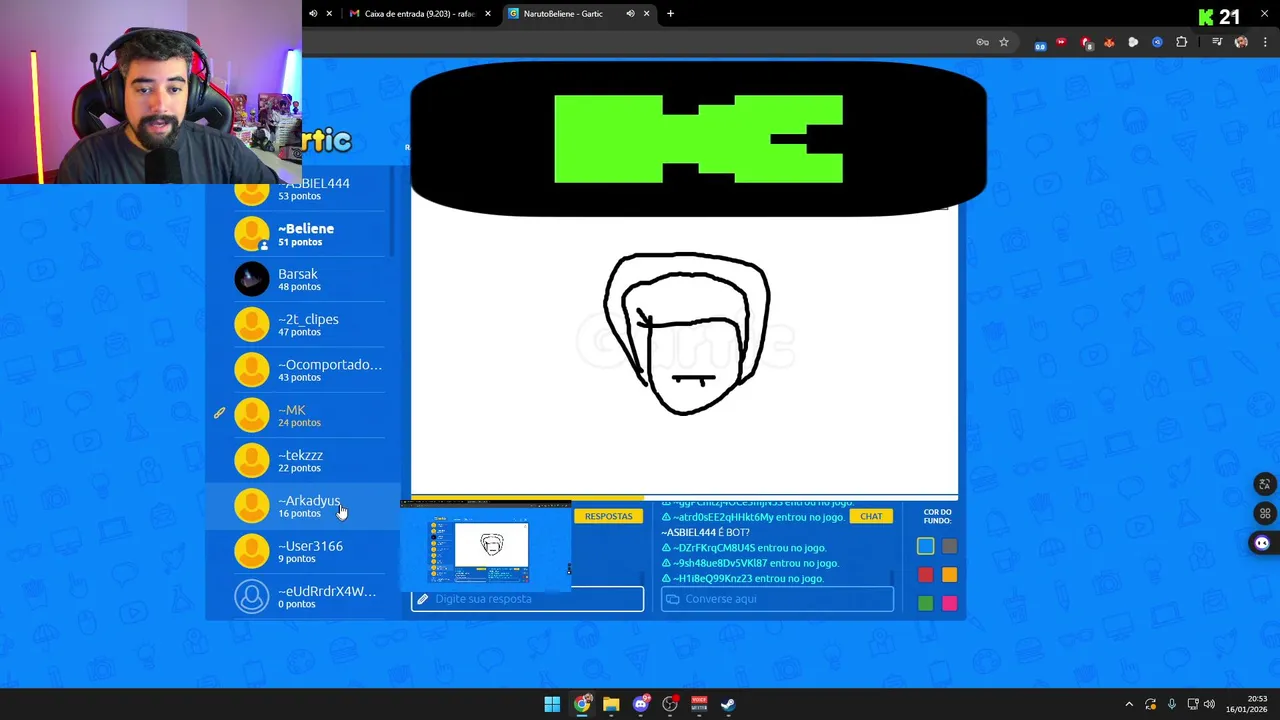Click the white circular extension icon
The height and width of the screenshot is (720, 1280).
tap(1133, 42)
